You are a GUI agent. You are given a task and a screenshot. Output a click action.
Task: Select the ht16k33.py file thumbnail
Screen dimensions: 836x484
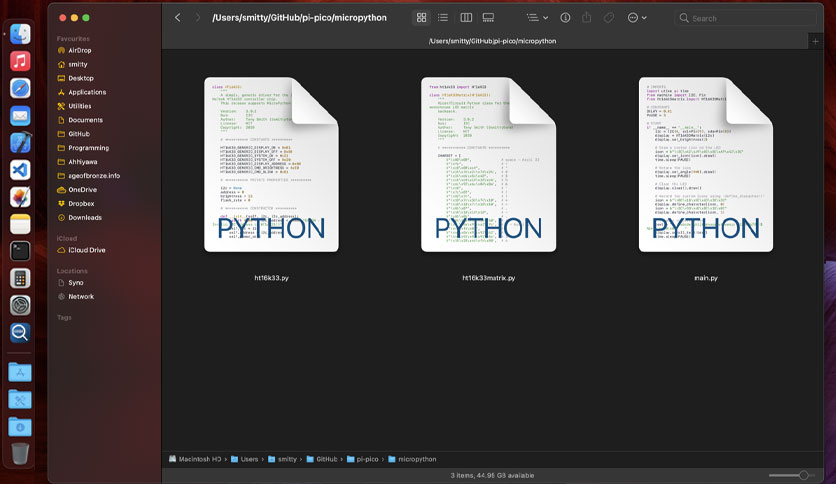pos(271,164)
